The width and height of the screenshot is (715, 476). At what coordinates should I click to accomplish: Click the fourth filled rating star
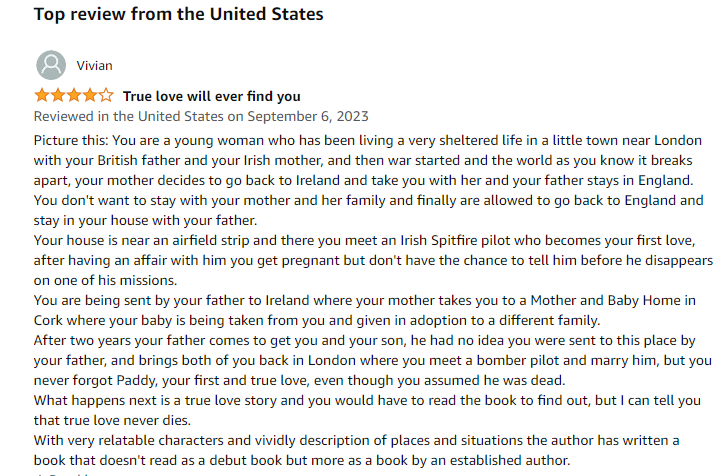click(89, 96)
